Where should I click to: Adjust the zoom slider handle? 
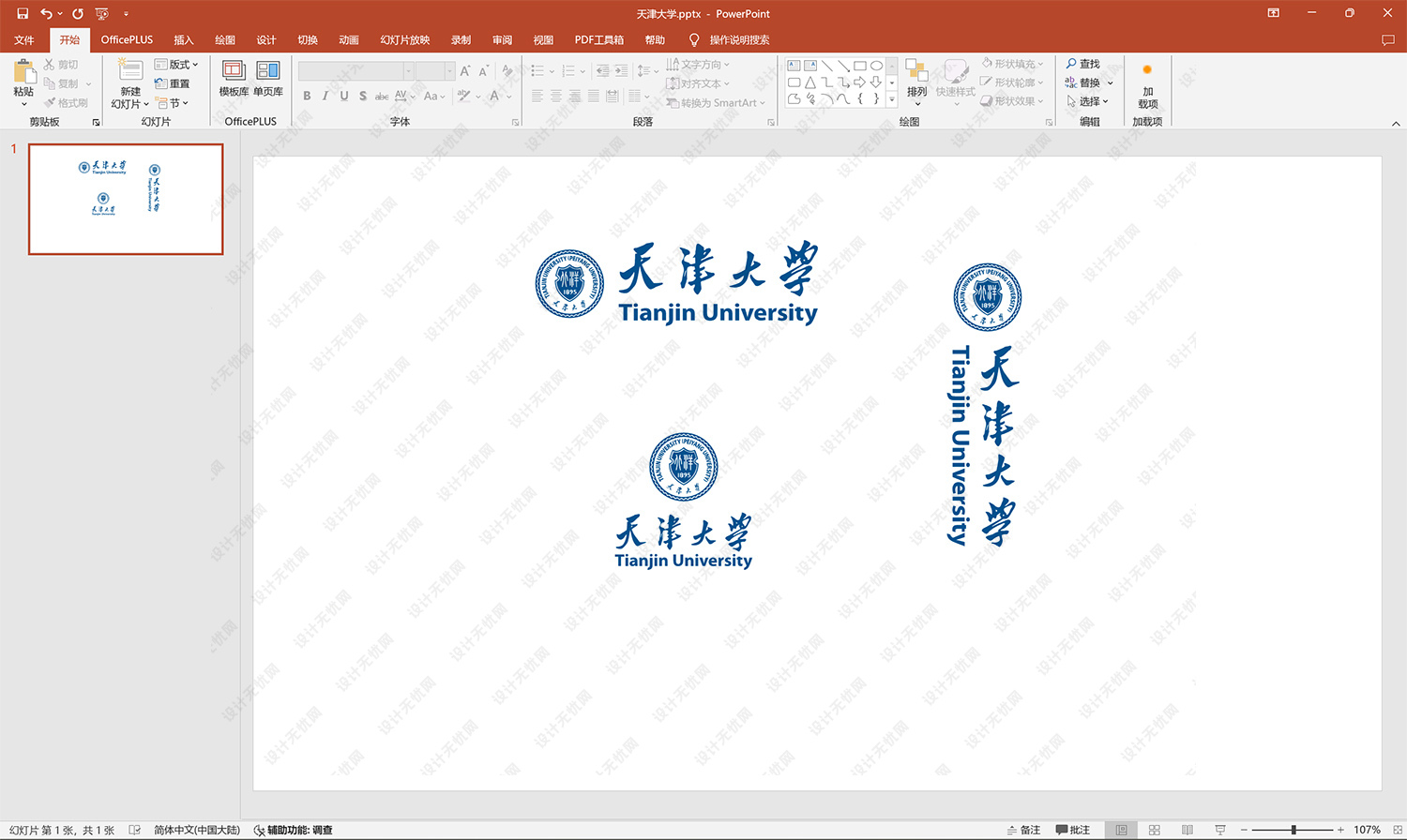coord(1294,830)
